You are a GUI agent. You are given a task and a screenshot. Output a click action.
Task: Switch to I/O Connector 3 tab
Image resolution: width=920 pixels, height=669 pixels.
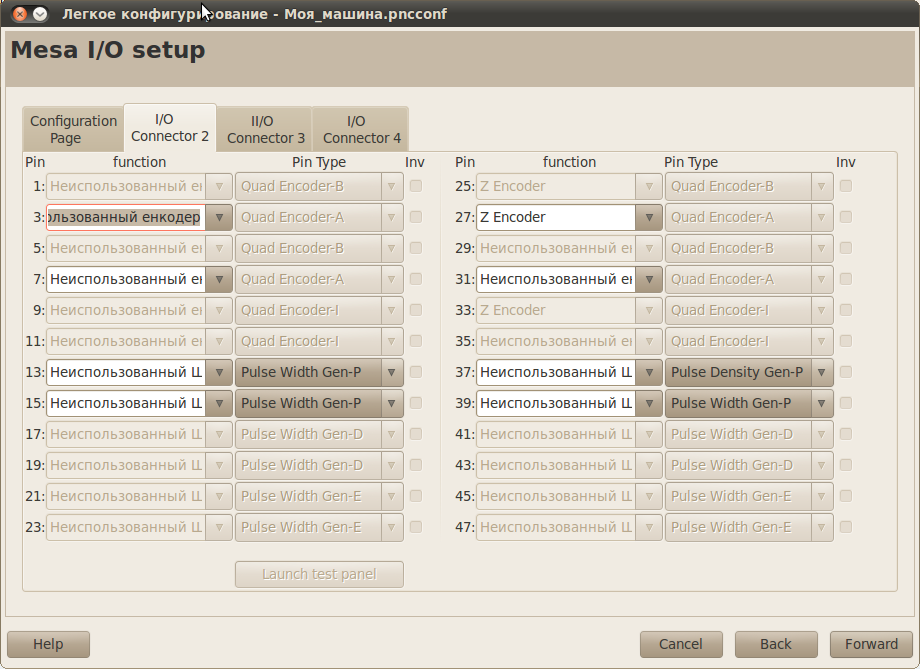coord(265,129)
